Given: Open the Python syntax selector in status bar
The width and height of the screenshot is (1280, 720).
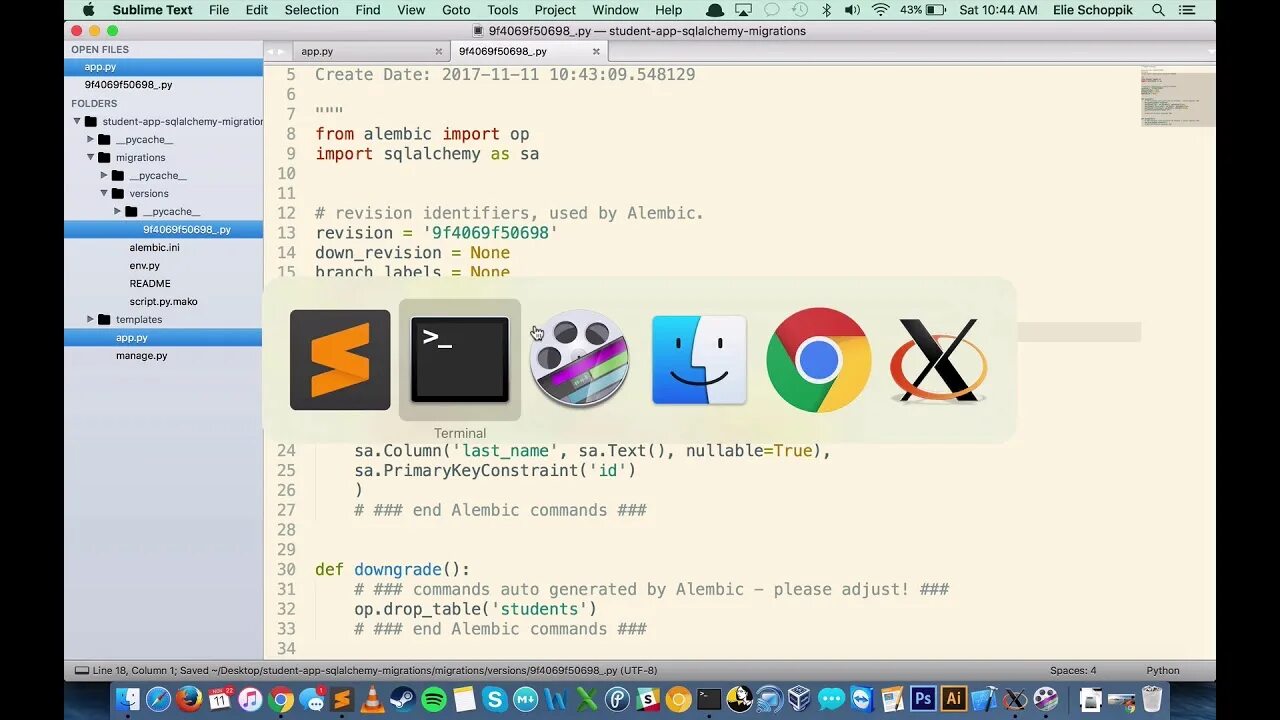Looking at the screenshot, I should click(1163, 671).
